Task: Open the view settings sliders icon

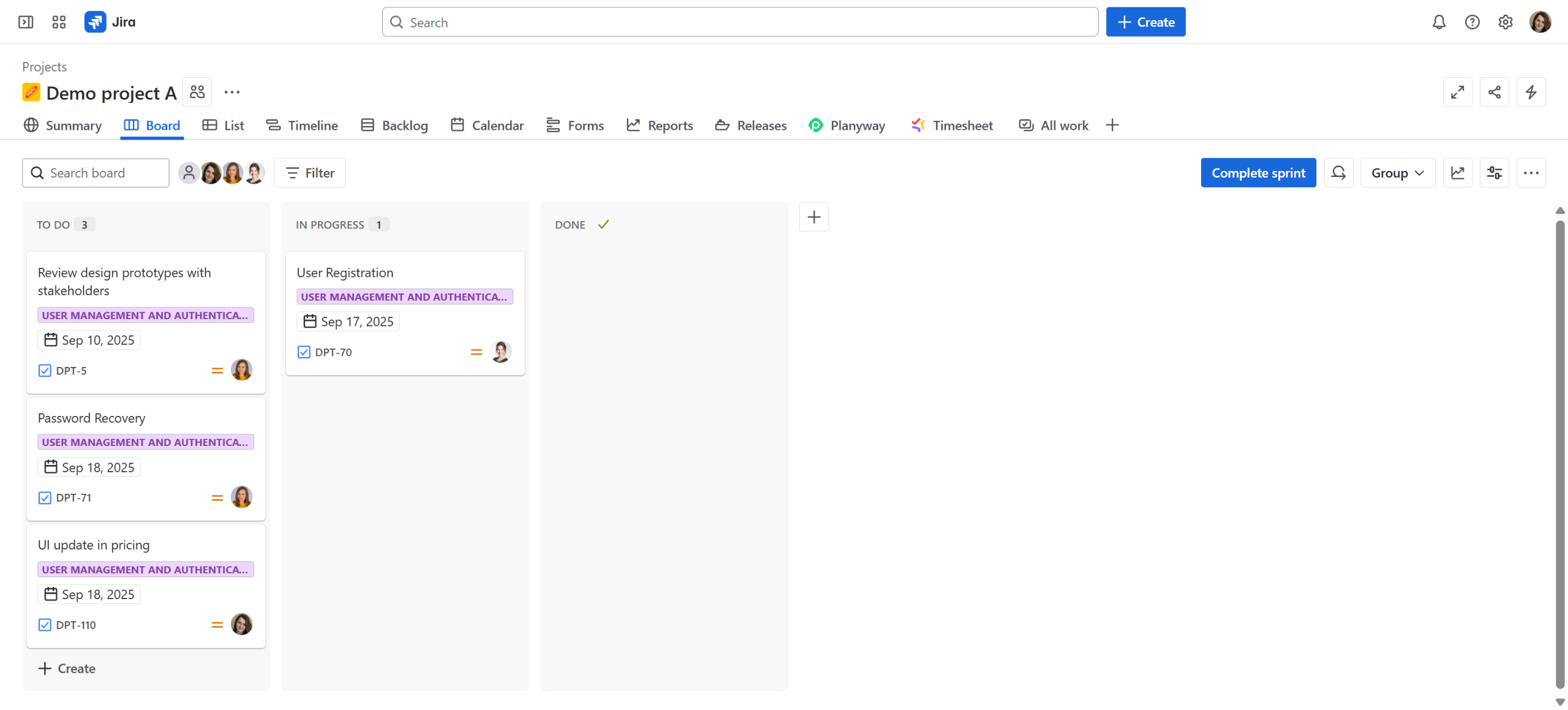Action: tap(1494, 173)
